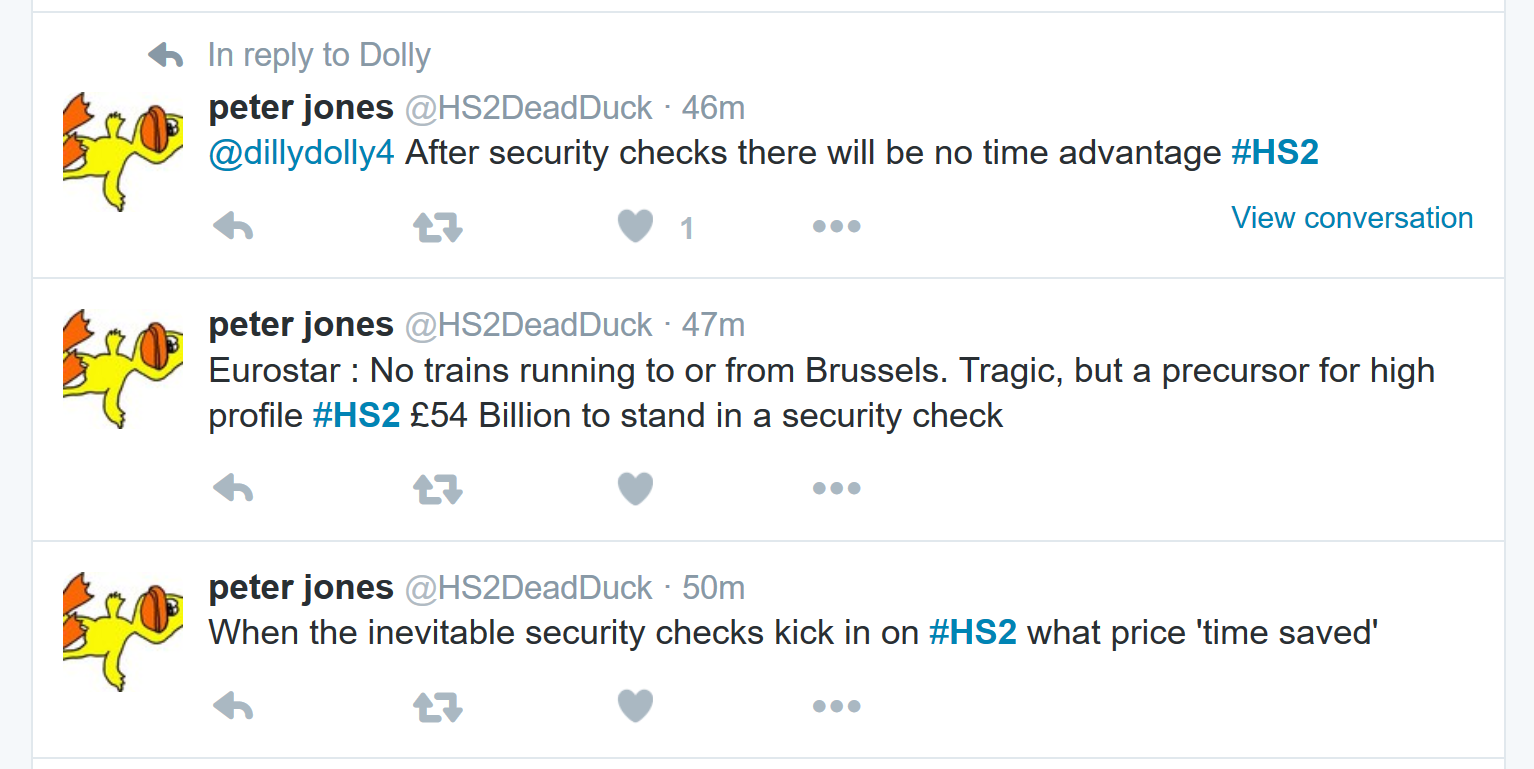Viewport: 1534px width, 769px height.
Task: Like the Eurostar Brussels tweet
Action: [635, 488]
